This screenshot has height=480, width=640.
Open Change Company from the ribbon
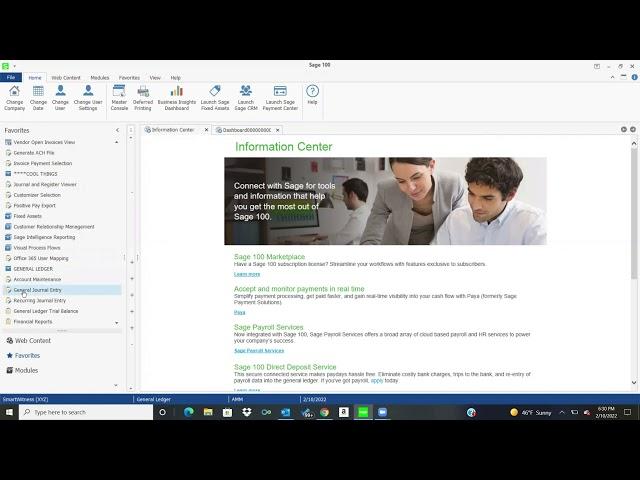tap(15, 98)
